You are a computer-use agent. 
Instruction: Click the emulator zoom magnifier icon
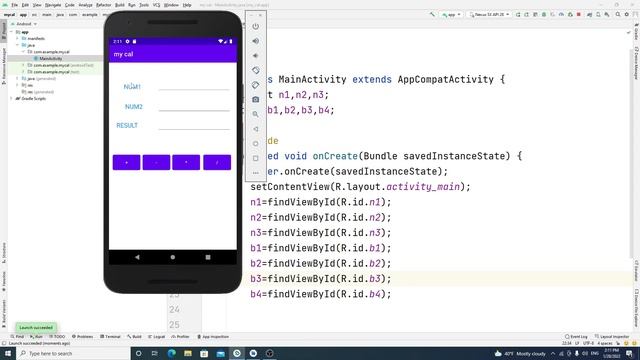pyautogui.click(x=256, y=114)
